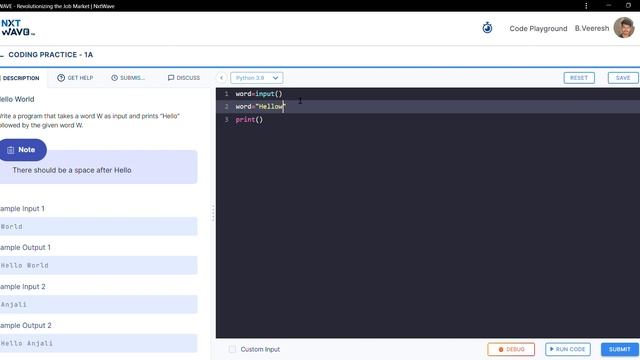
Task: Click the Sample Input 2 Anjali value
Action: point(98,304)
